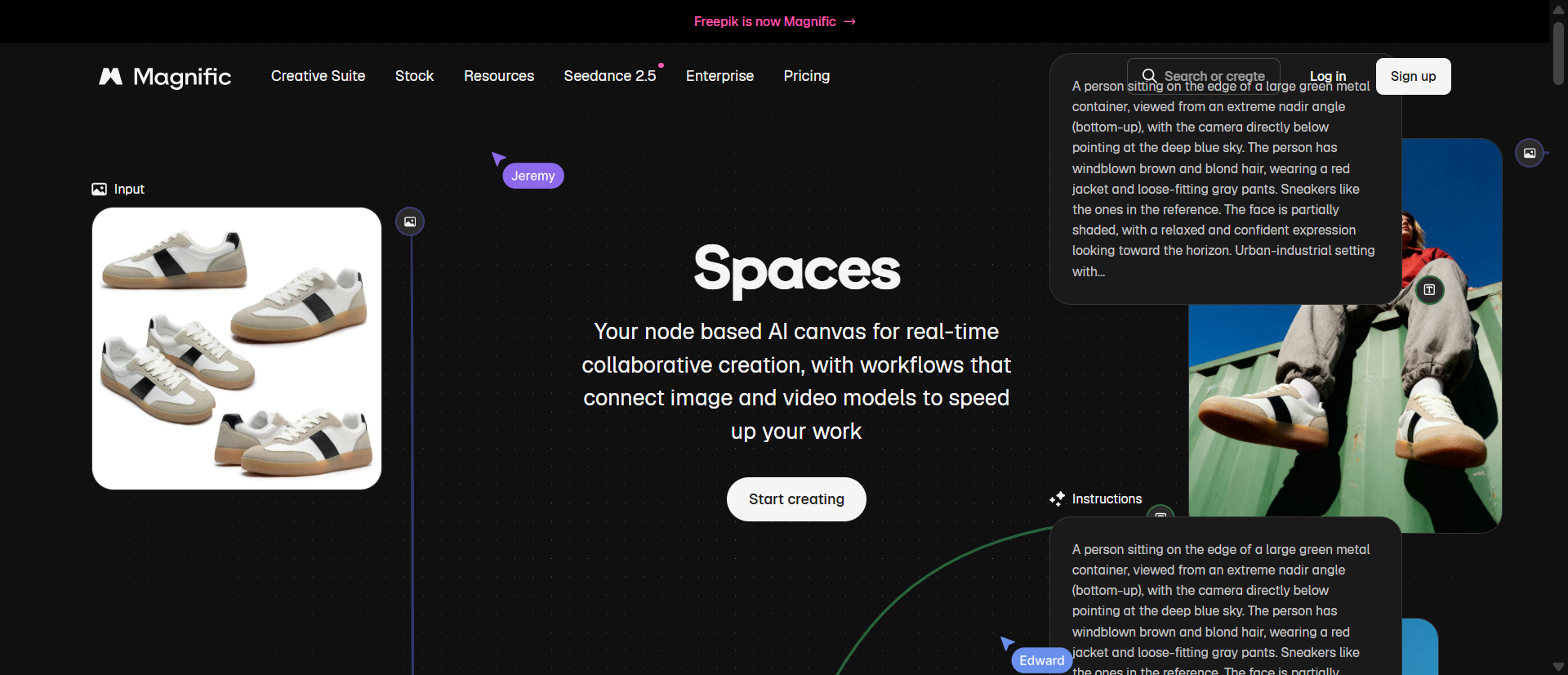This screenshot has height=675, width=1568.
Task: Click the Edward cursor name tag
Action: tap(1042, 660)
